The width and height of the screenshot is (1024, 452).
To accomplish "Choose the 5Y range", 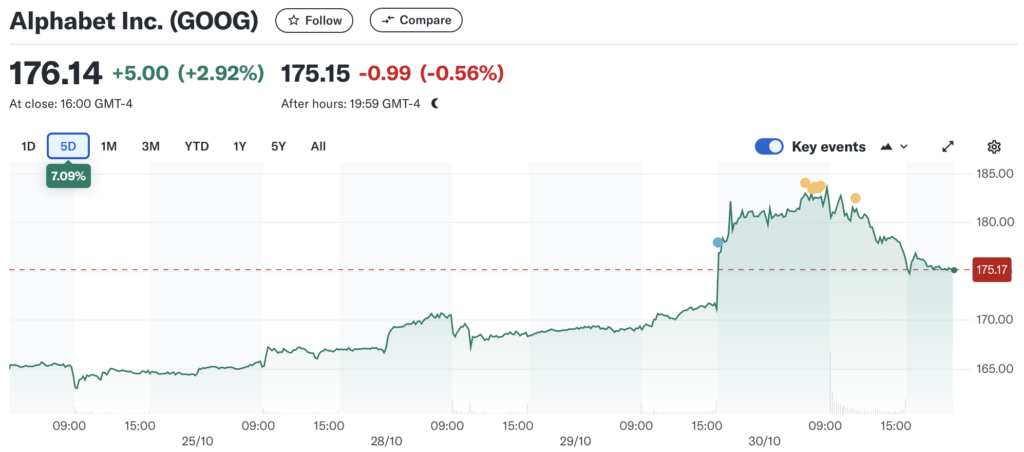I will tap(279, 146).
